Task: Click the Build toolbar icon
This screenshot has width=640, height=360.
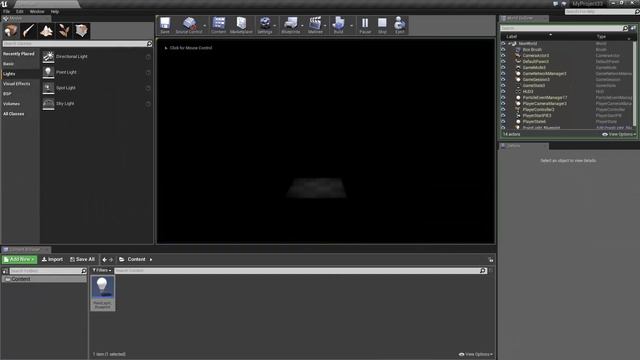Action: point(338,25)
